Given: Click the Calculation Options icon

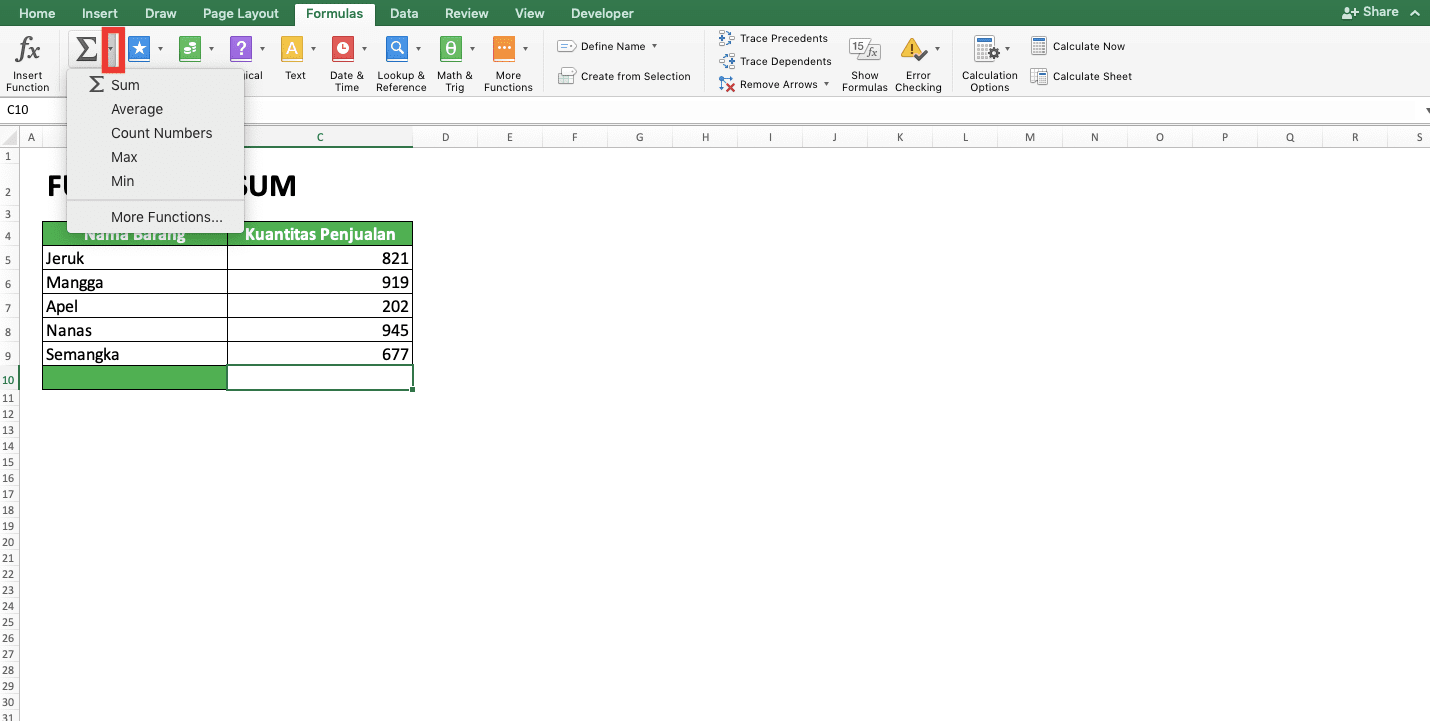Looking at the screenshot, I should [x=987, y=49].
